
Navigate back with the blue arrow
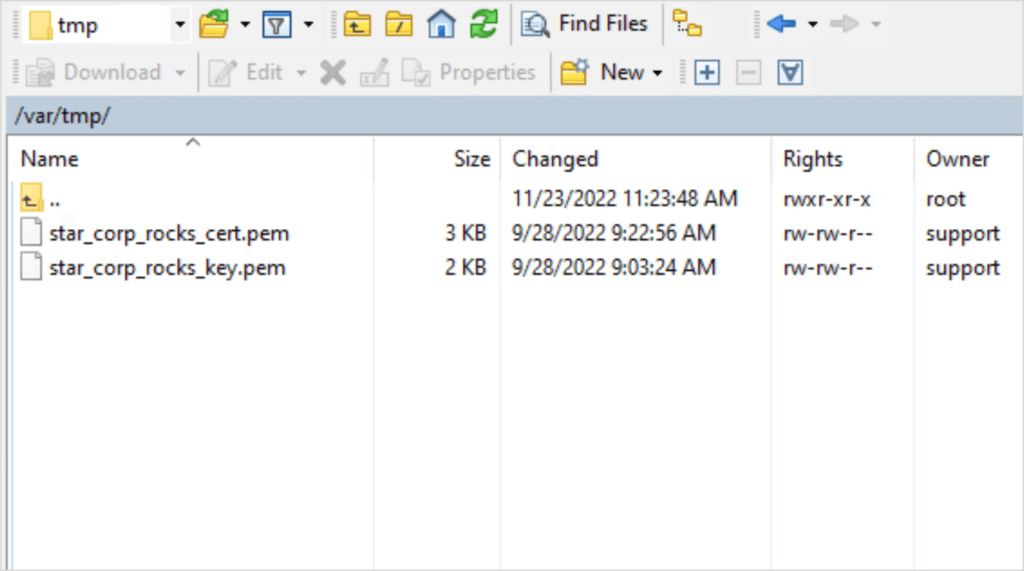coord(781,24)
